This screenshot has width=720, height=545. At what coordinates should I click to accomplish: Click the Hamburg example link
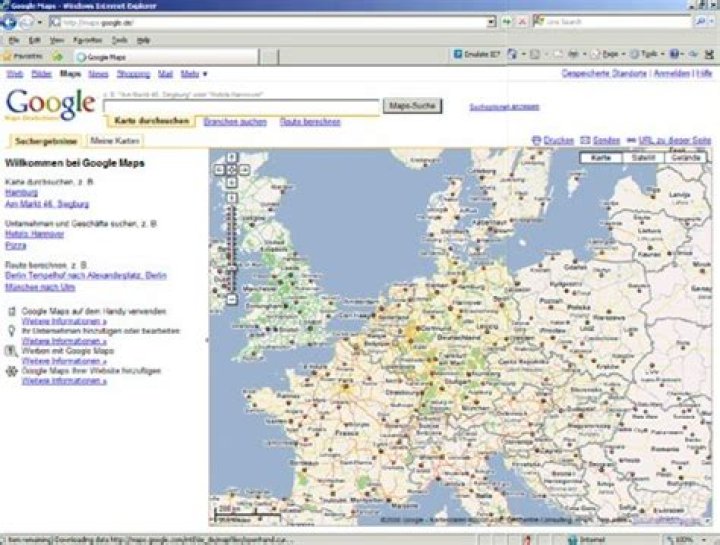point(21,193)
